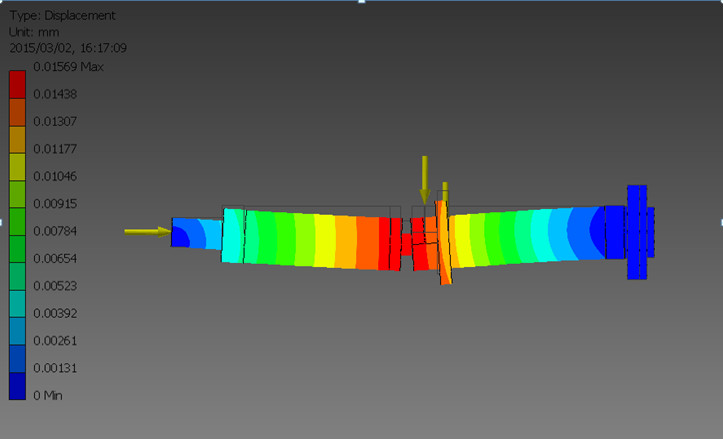Select the '0.00131' legend value
This screenshot has height=439, width=723.
tap(55, 369)
